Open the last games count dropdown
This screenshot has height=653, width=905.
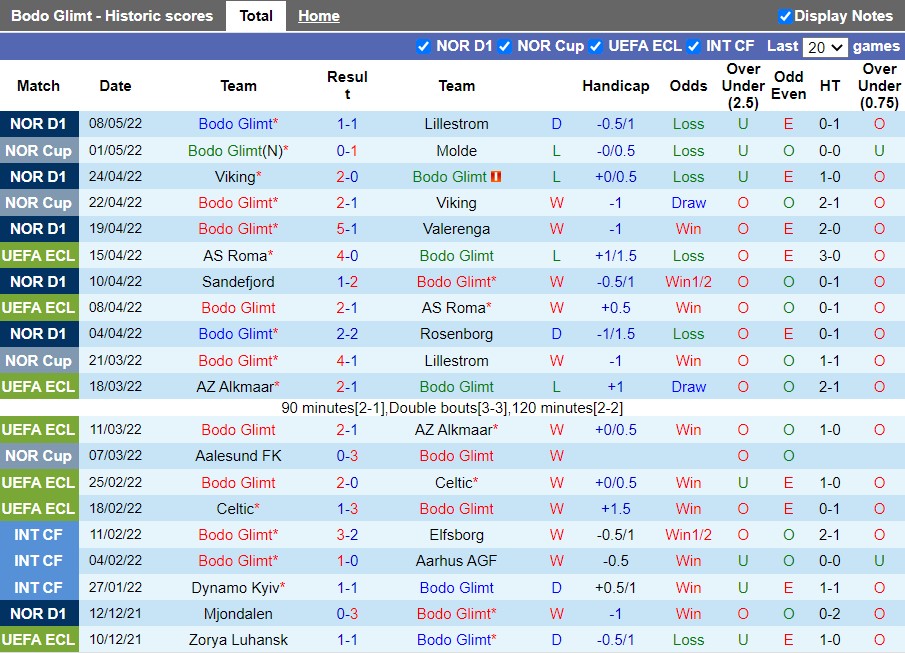click(x=825, y=47)
